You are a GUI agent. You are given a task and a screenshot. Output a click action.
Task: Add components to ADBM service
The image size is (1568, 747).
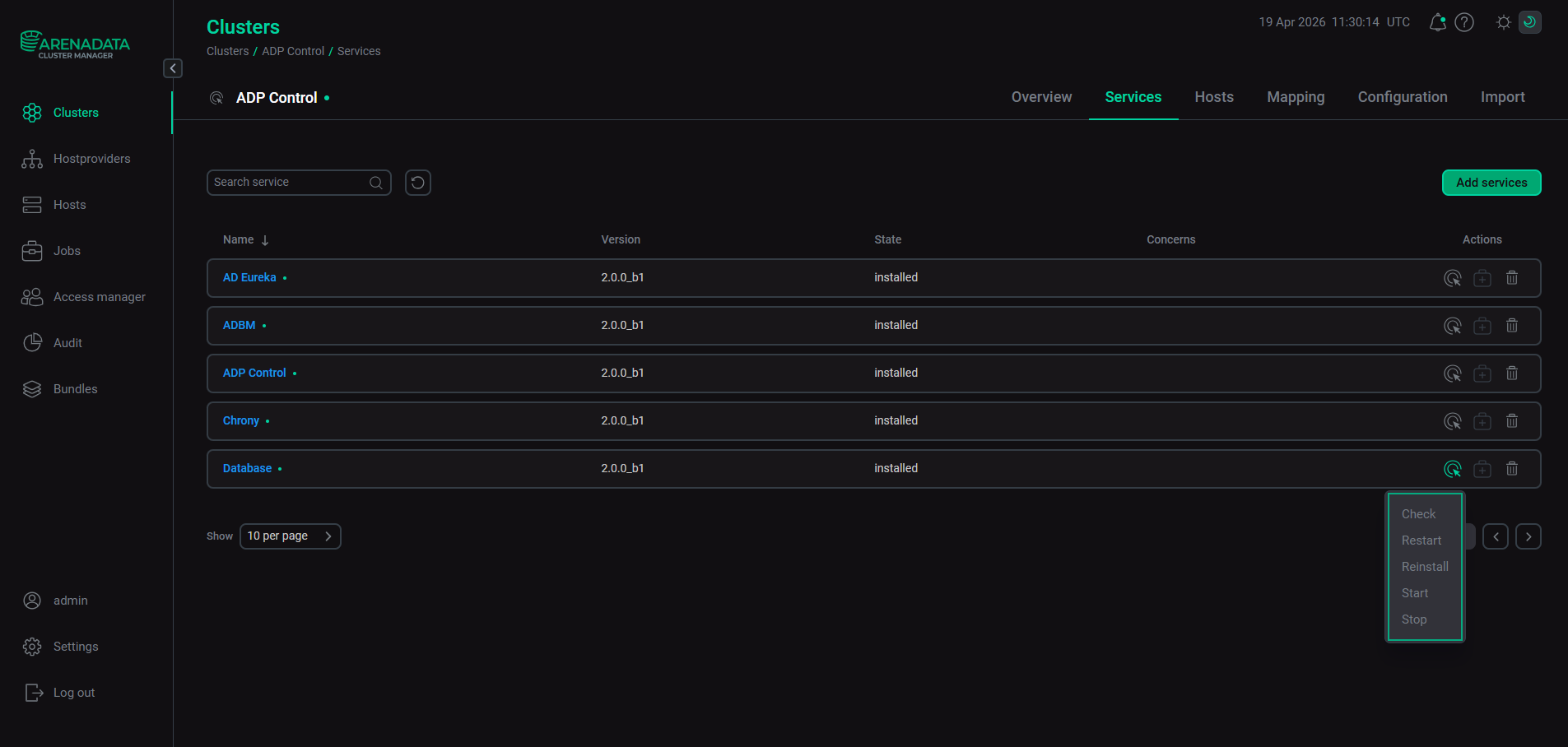pos(1482,326)
